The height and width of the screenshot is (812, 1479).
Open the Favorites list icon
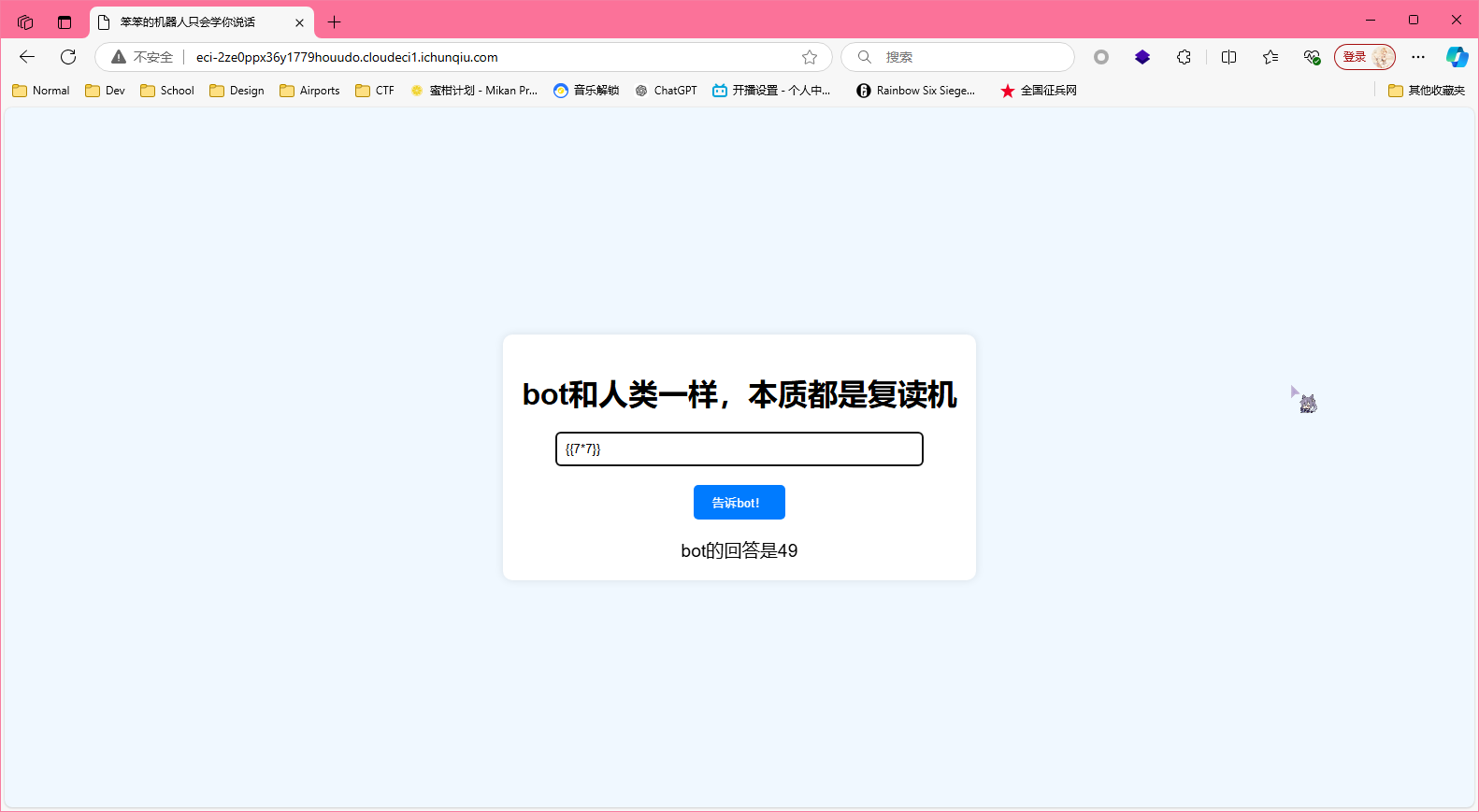(x=1270, y=57)
